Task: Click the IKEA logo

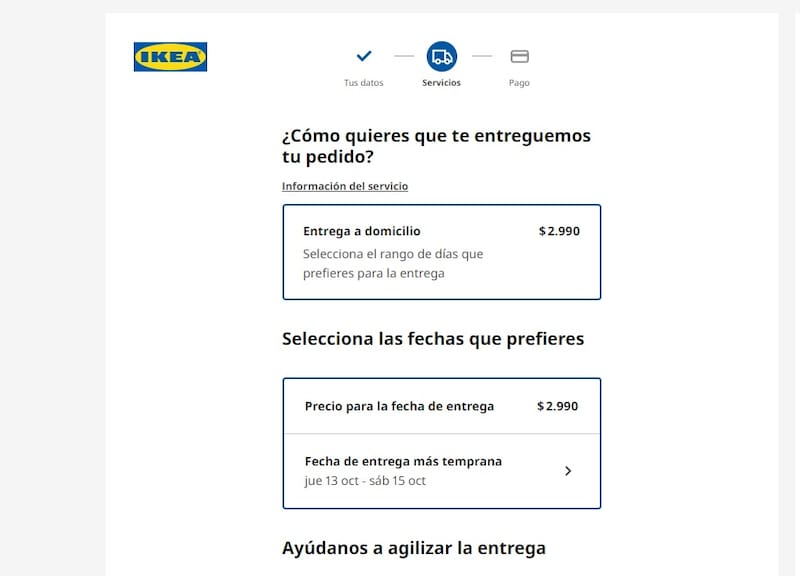Action: pos(170,57)
